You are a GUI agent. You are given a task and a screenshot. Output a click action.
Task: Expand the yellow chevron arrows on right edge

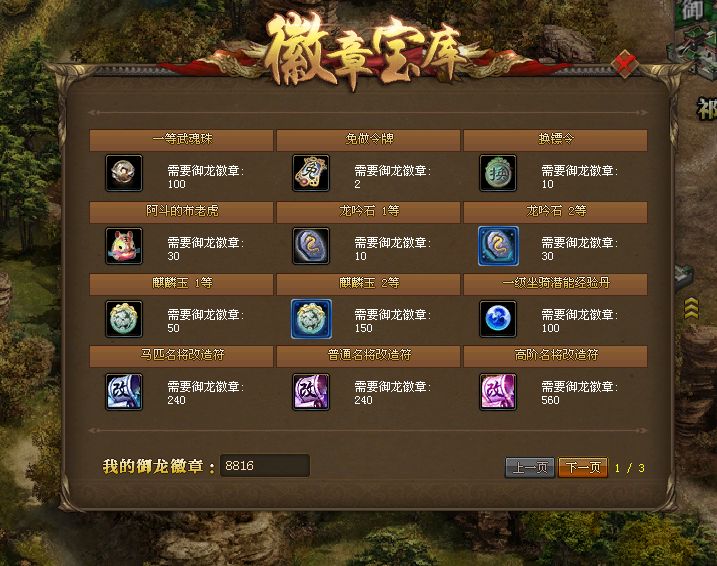pyautogui.click(x=691, y=308)
